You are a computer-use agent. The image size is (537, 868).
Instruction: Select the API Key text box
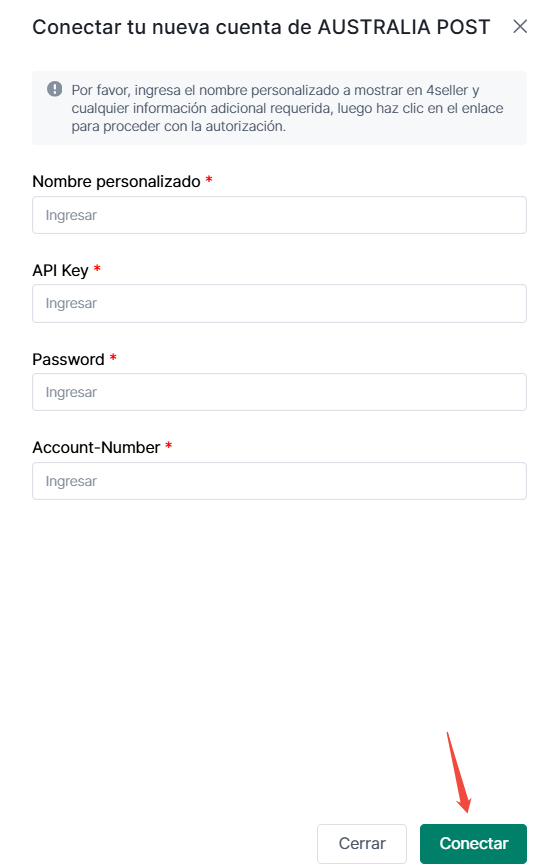click(279, 303)
